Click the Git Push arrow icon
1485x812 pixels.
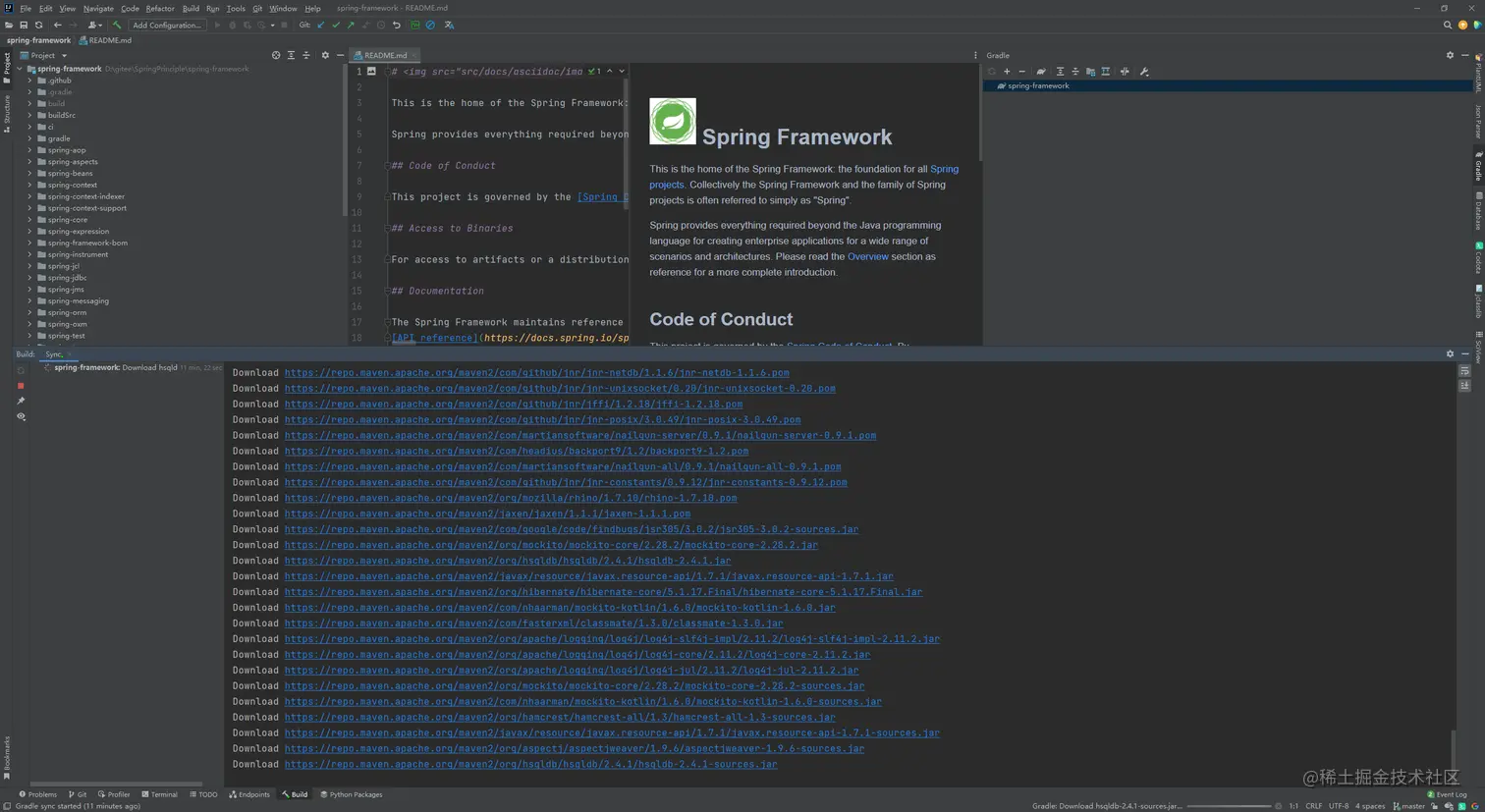point(351,26)
